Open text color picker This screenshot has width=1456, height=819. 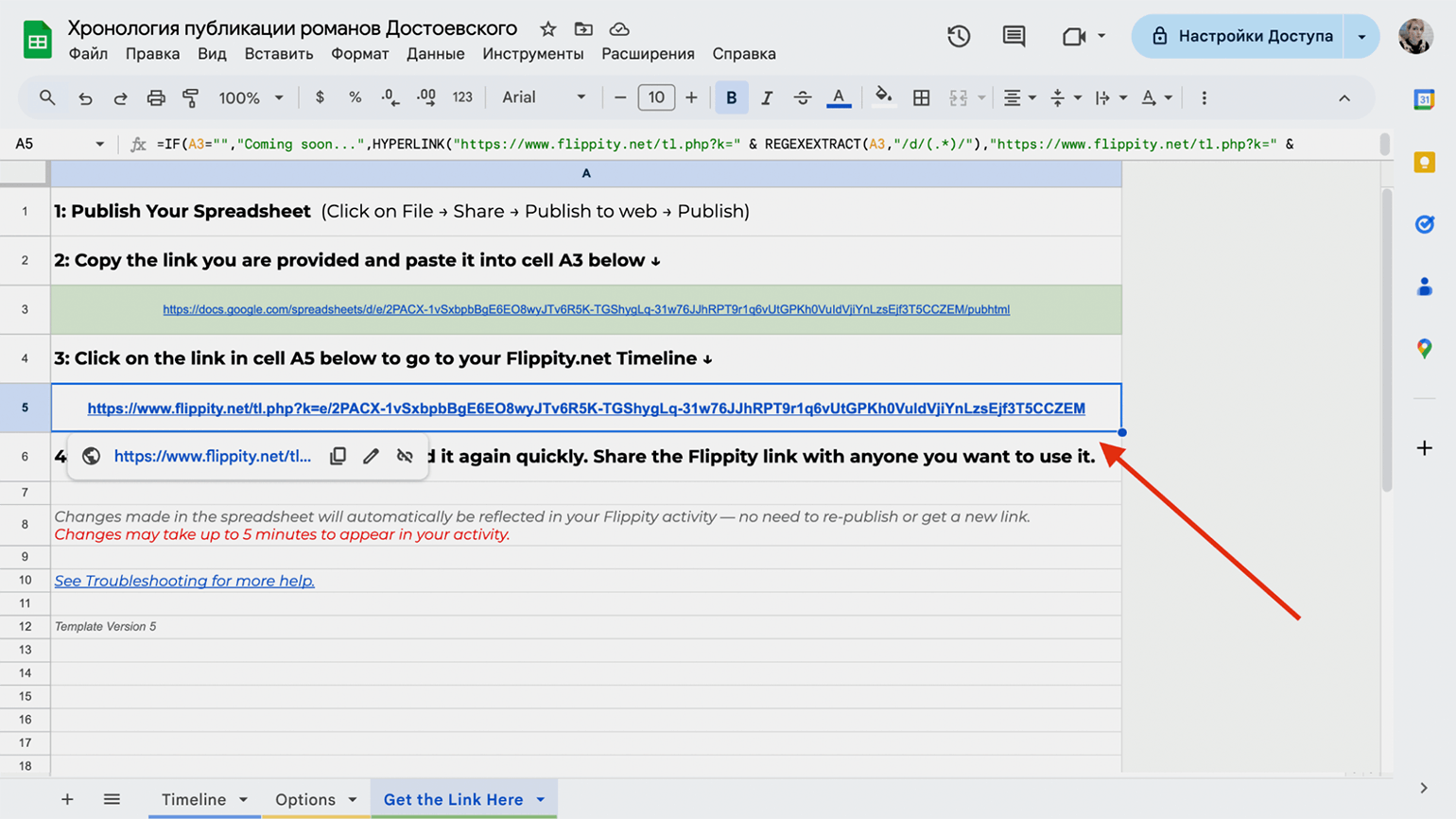click(x=839, y=97)
